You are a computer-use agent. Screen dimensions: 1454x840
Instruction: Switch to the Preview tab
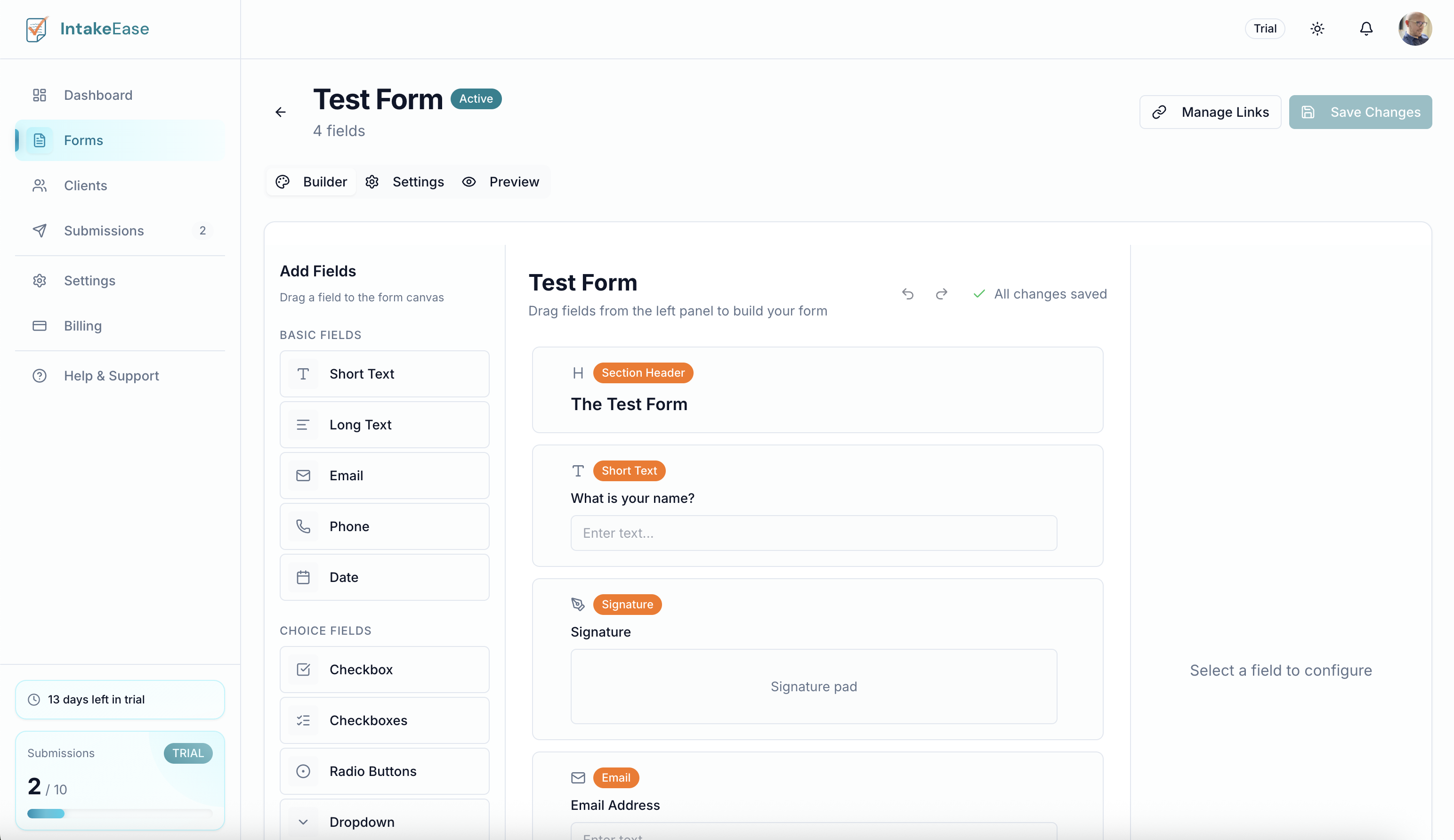click(502, 181)
